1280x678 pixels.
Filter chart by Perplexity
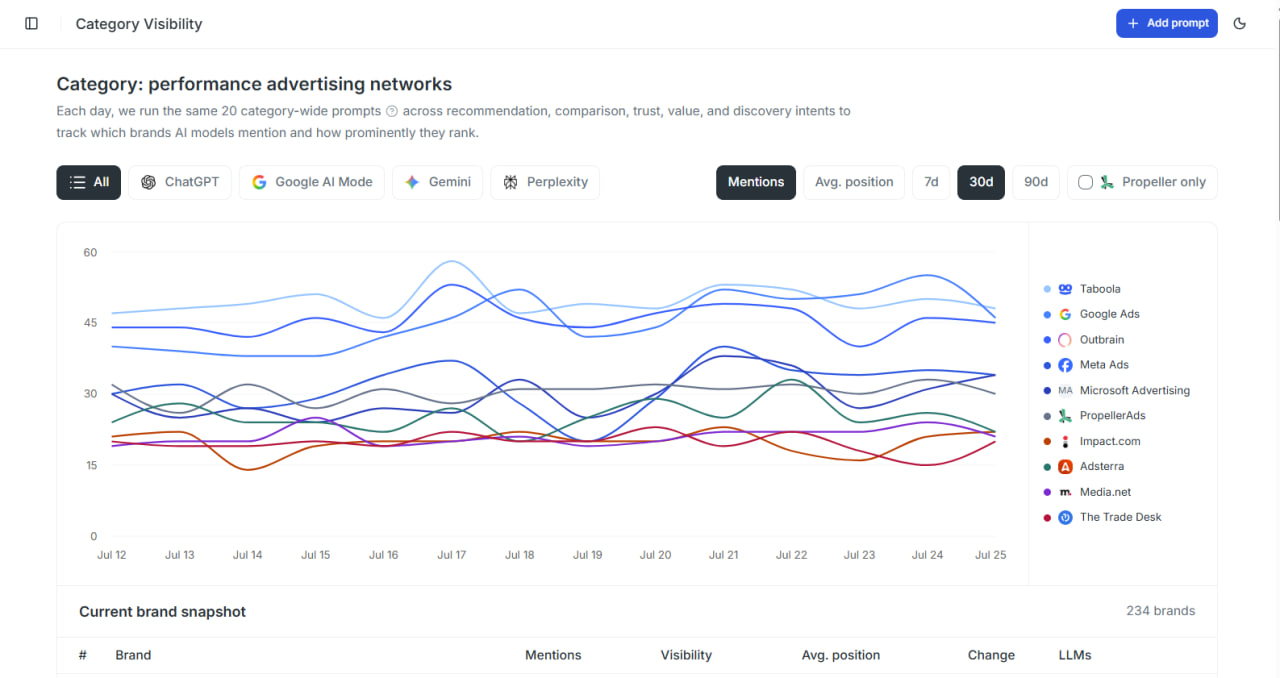pyautogui.click(x=545, y=182)
